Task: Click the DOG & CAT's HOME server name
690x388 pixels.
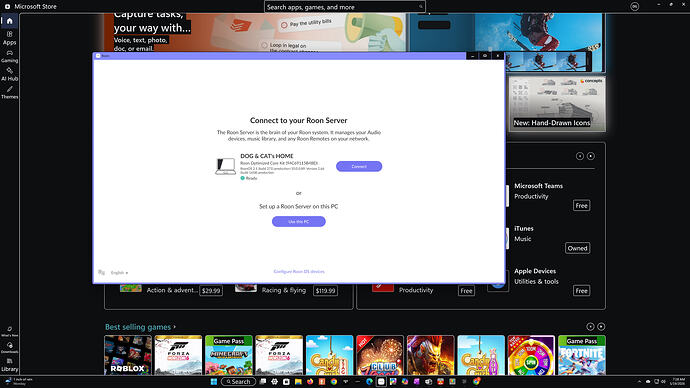Action: coord(267,156)
